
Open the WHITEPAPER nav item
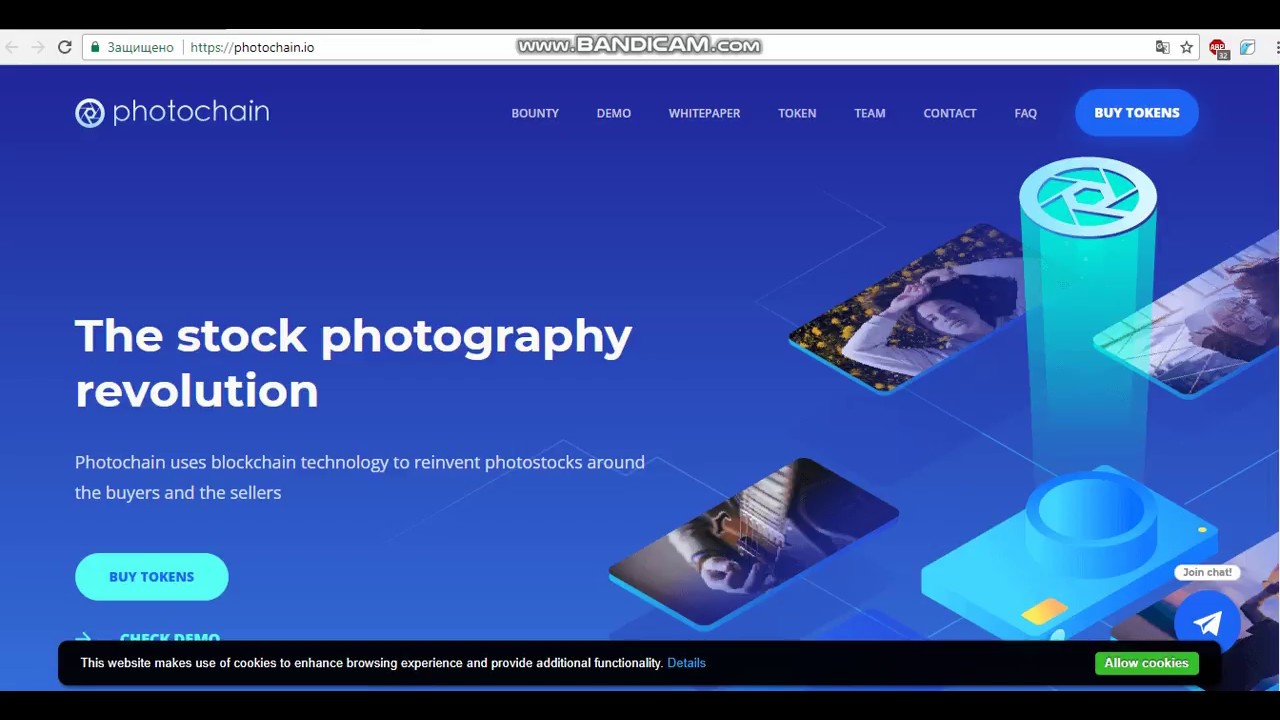[704, 113]
